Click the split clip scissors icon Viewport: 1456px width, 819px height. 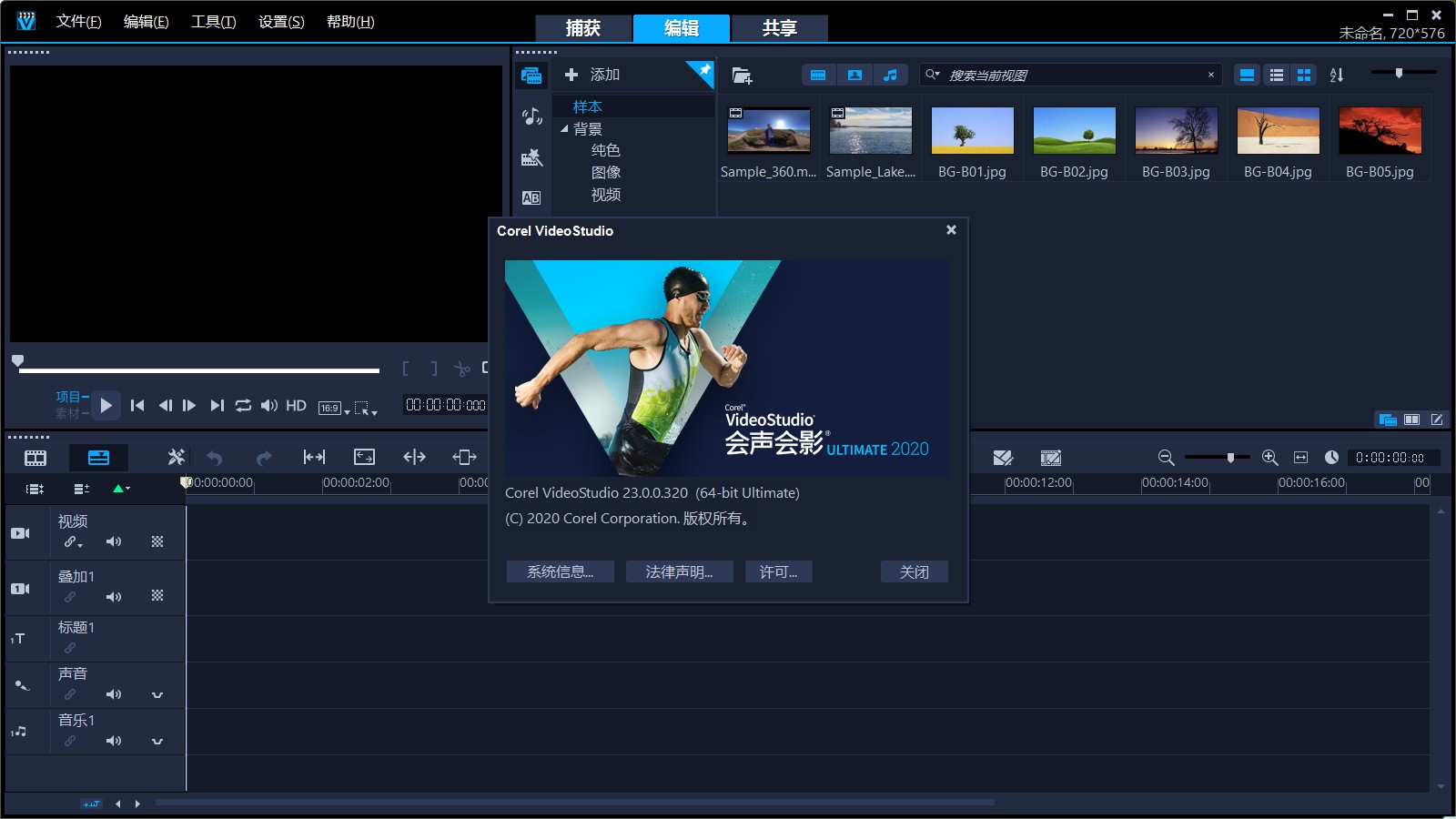462,369
